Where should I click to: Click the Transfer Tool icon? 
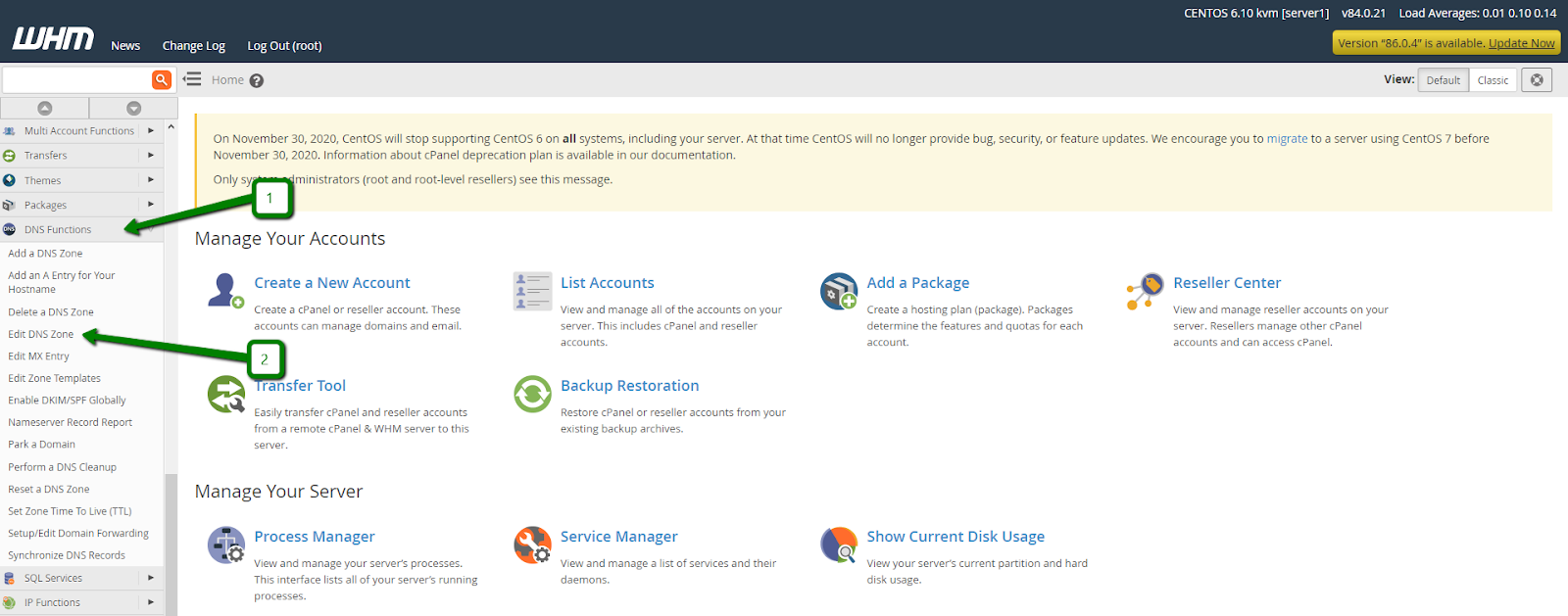[226, 395]
